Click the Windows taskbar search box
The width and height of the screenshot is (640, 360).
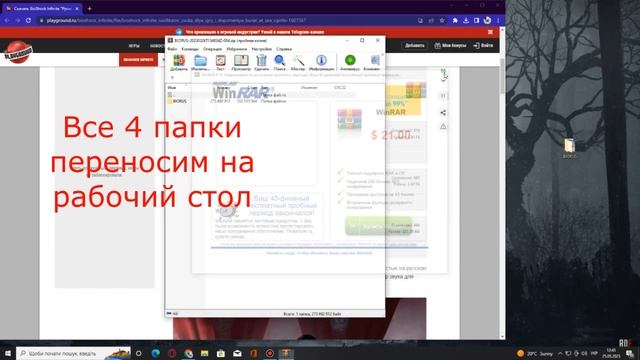73,353
